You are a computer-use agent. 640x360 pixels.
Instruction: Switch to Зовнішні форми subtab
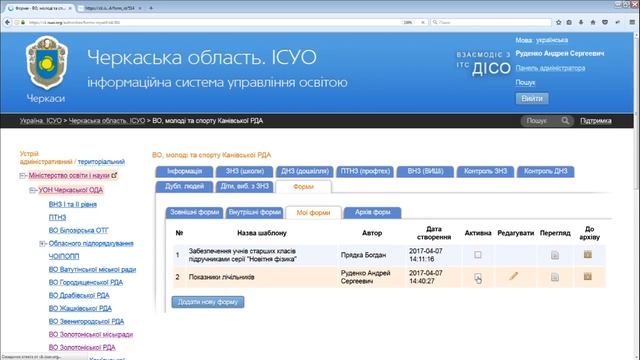click(x=195, y=212)
